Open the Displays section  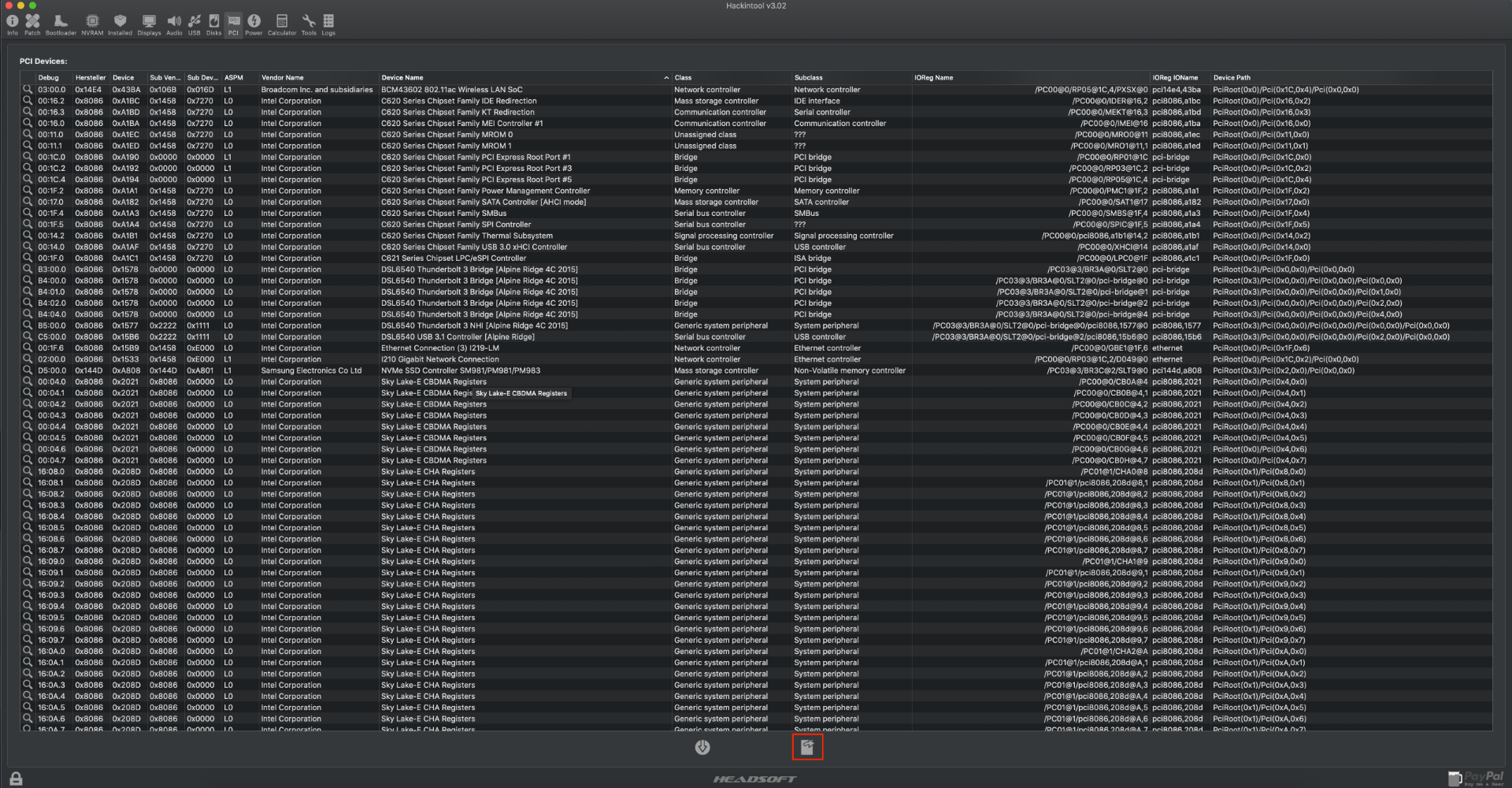coord(149,24)
